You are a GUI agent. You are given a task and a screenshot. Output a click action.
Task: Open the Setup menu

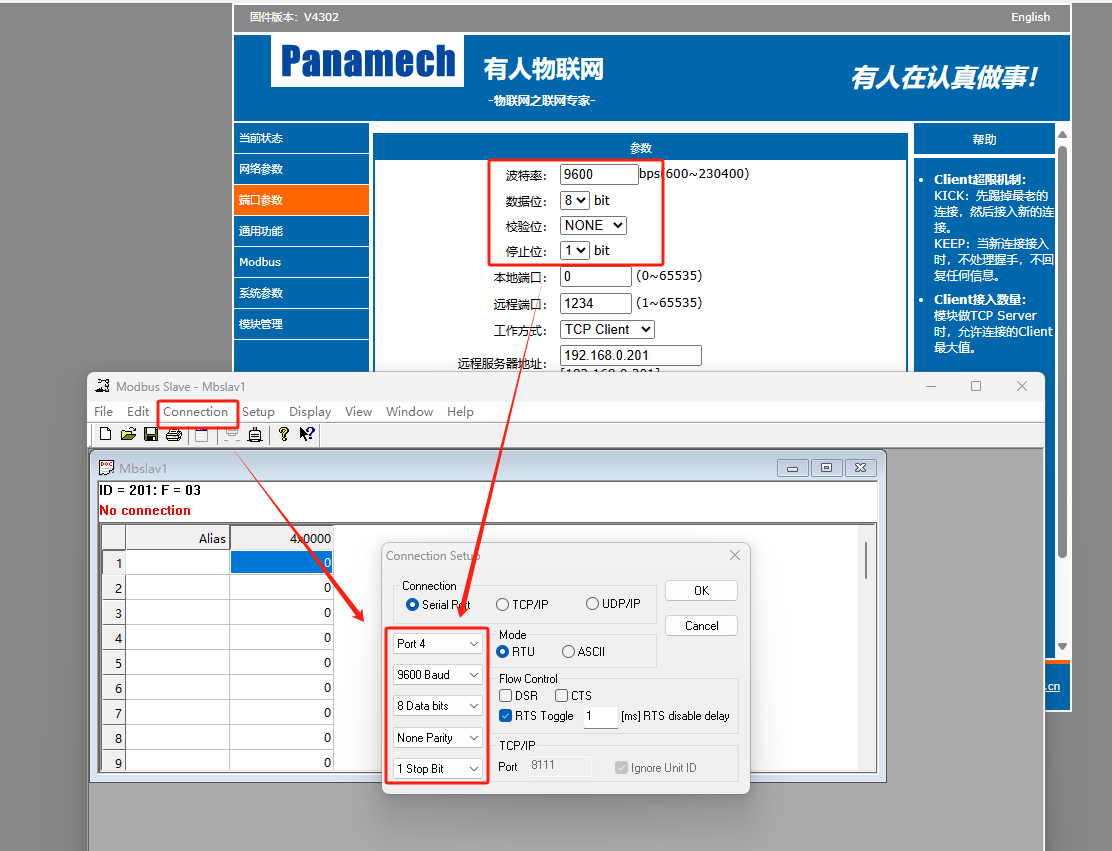tap(258, 411)
